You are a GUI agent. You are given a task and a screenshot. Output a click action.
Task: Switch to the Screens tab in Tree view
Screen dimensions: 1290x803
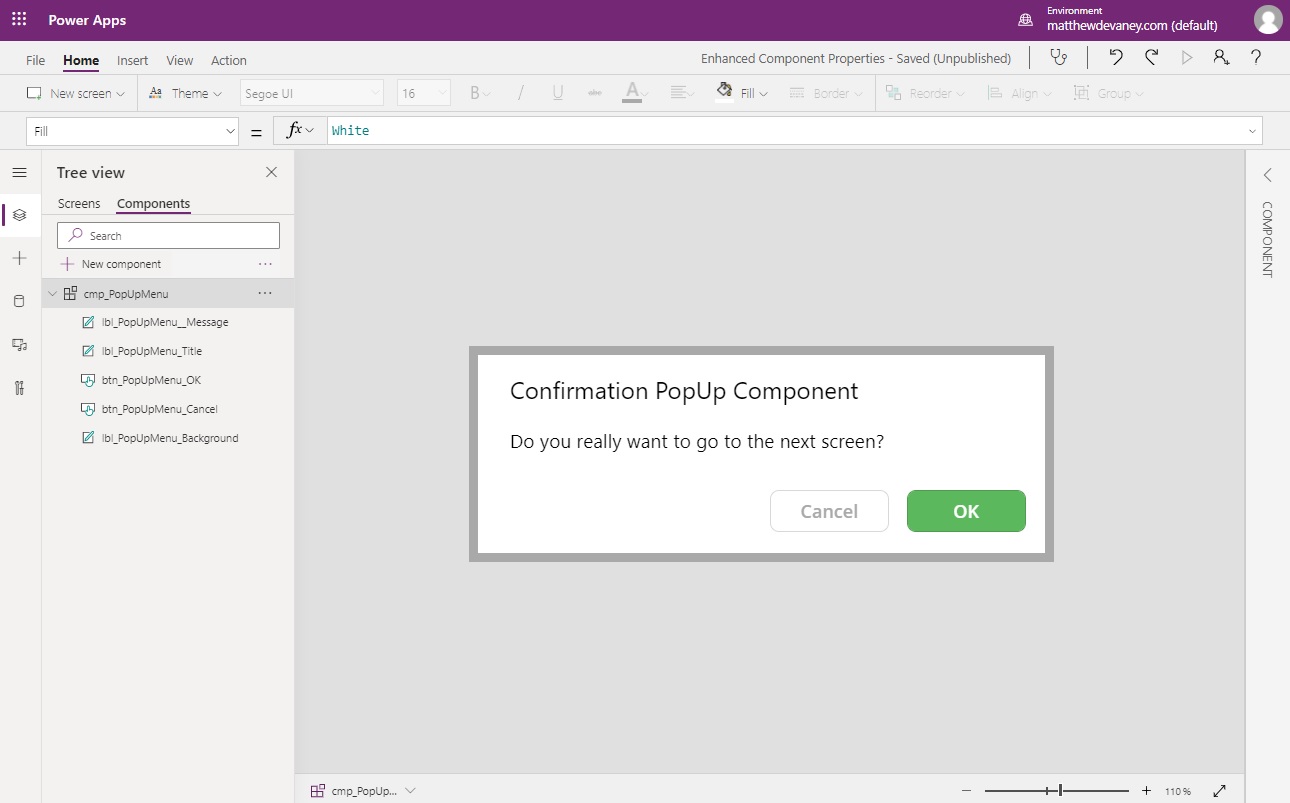(79, 203)
